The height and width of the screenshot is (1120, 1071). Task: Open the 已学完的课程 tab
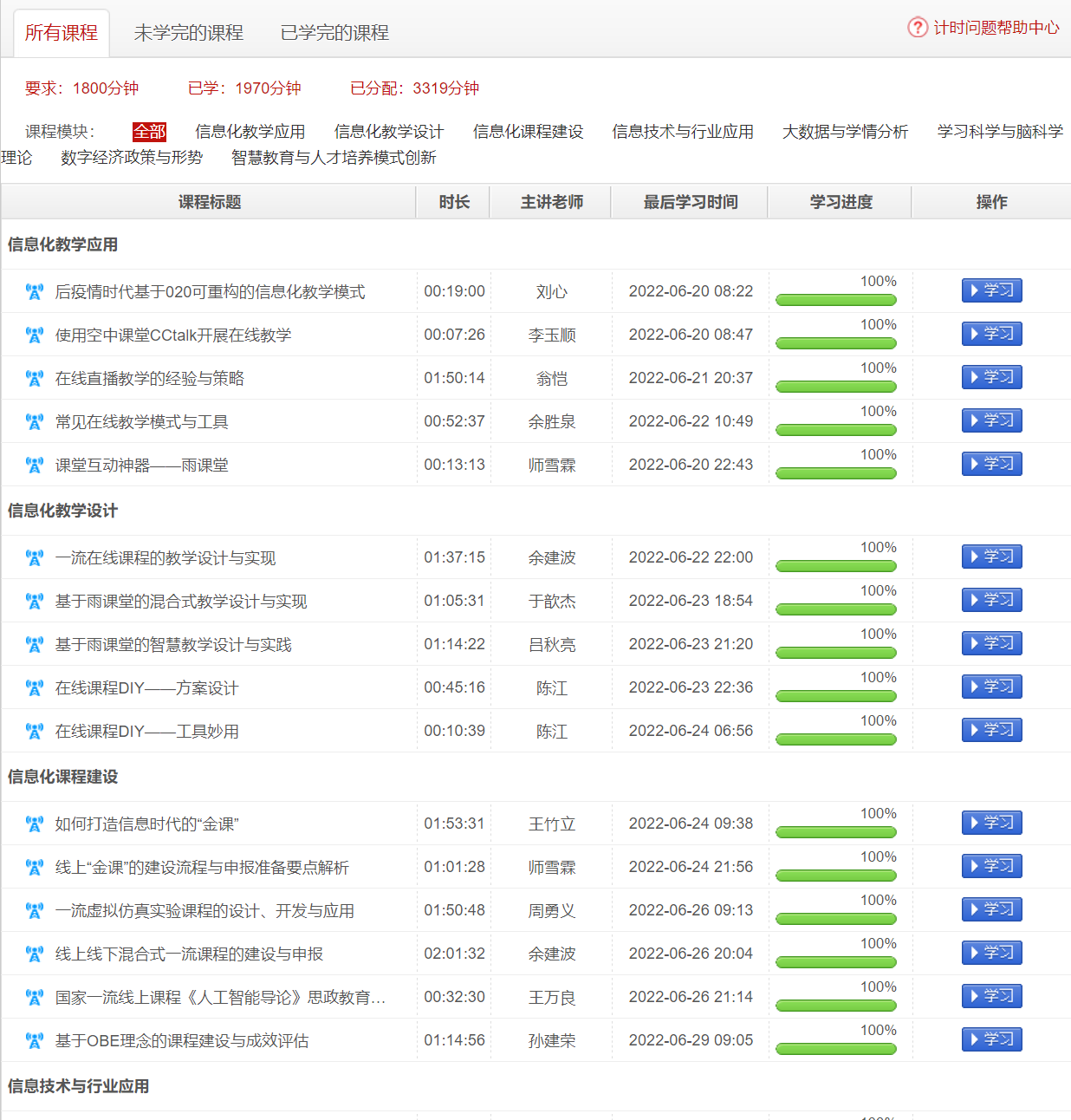pyautogui.click(x=334, y=33)
